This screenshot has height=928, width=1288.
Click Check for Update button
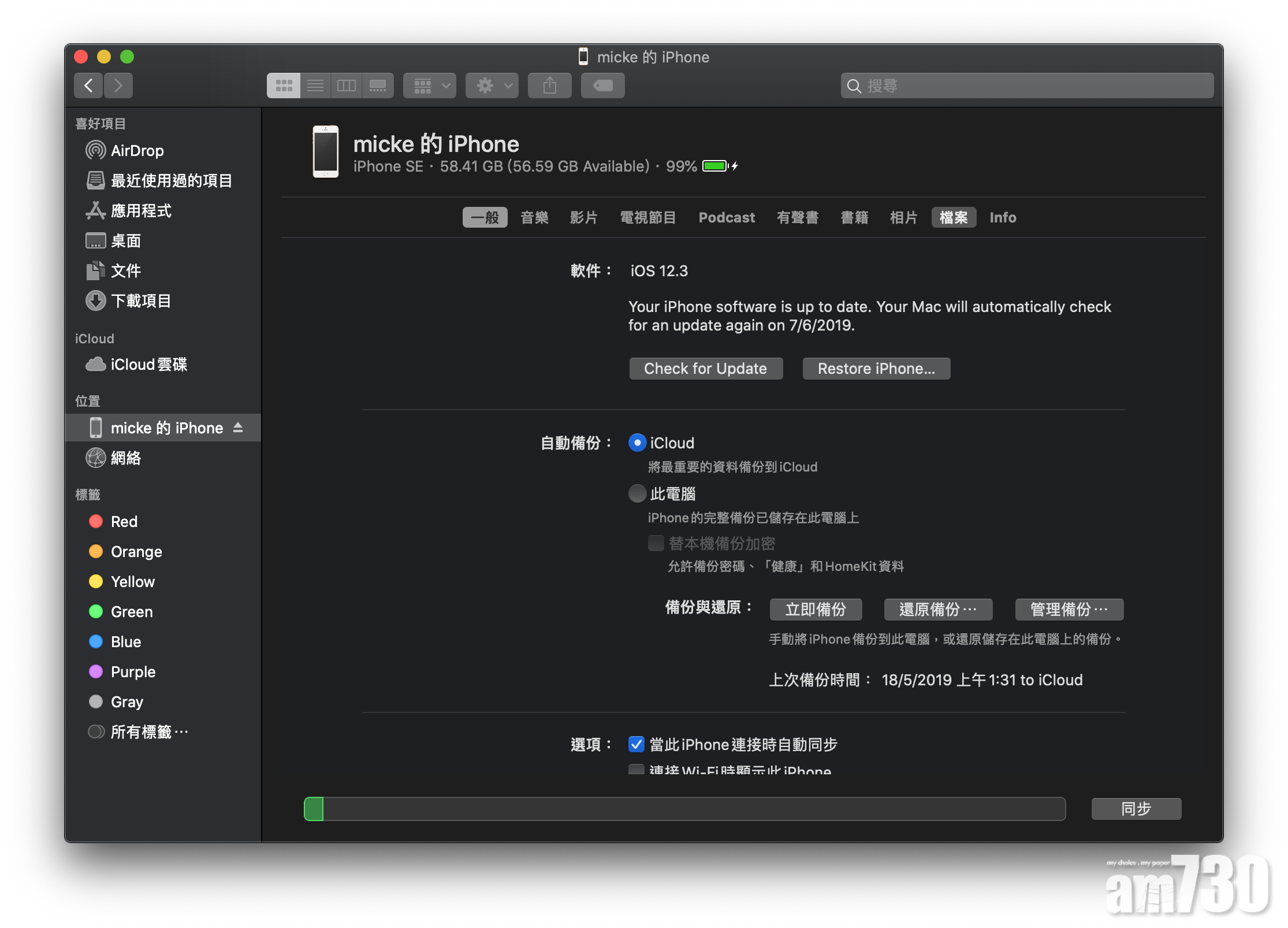tap(705, 369)
